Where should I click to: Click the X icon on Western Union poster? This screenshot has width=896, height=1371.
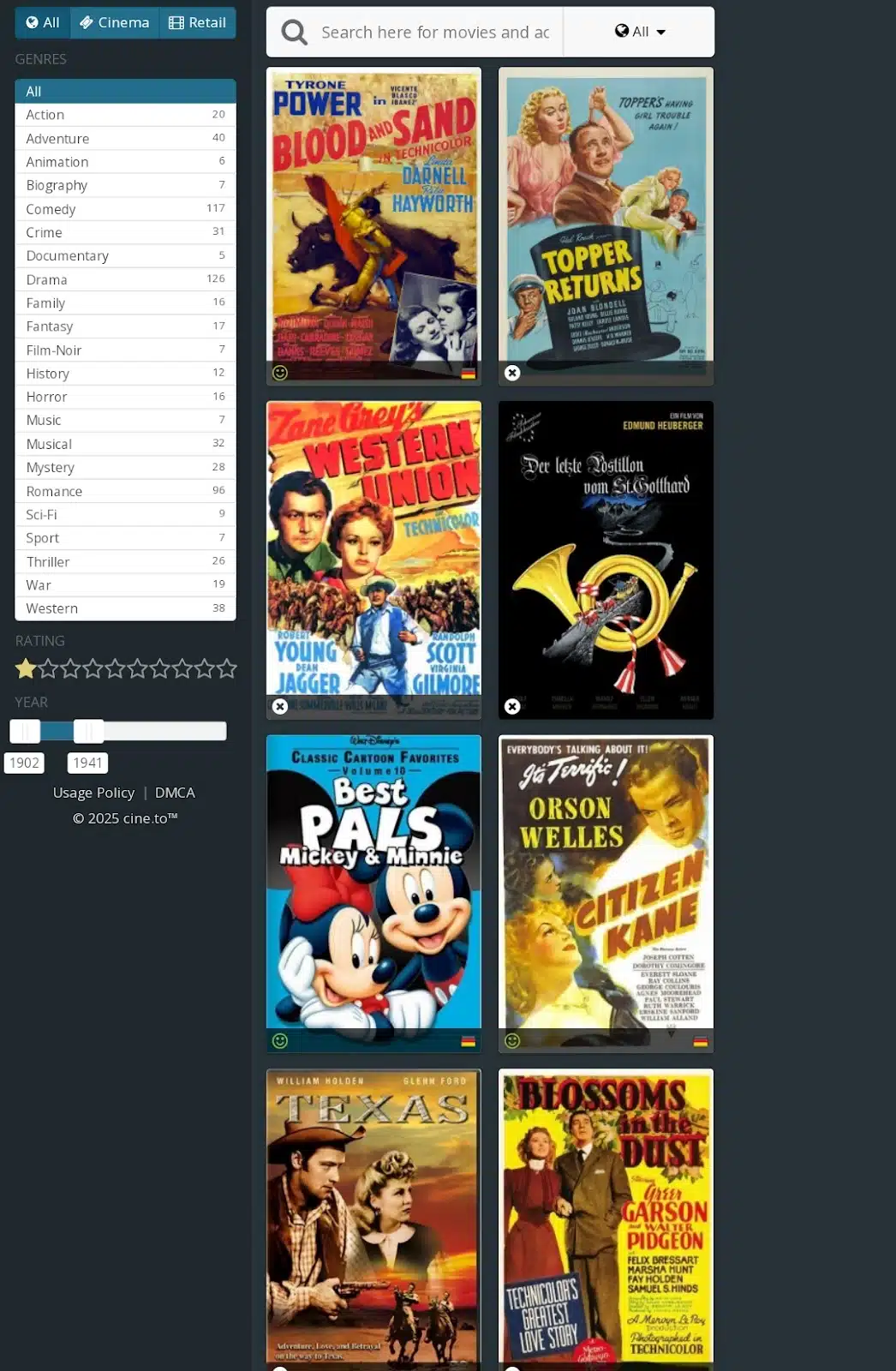click(x=280, y=706)
